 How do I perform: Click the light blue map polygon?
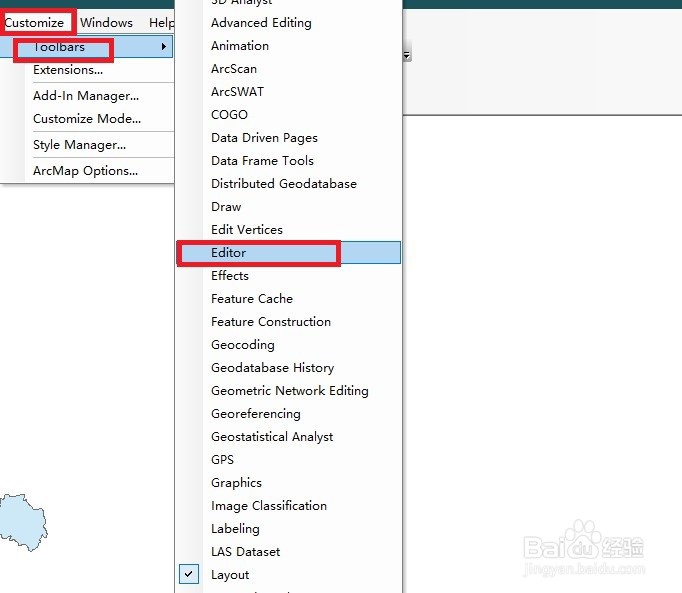(x=23, y=522)
